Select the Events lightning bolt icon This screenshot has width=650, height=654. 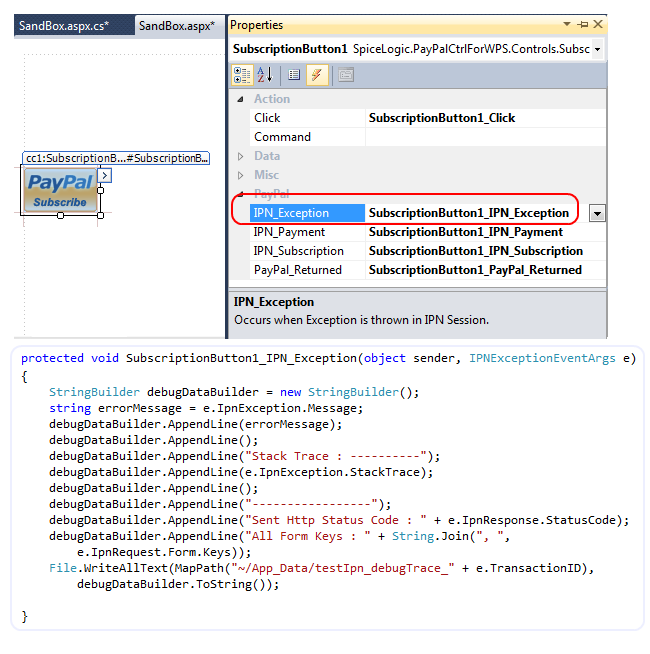(x=317, y=75)
